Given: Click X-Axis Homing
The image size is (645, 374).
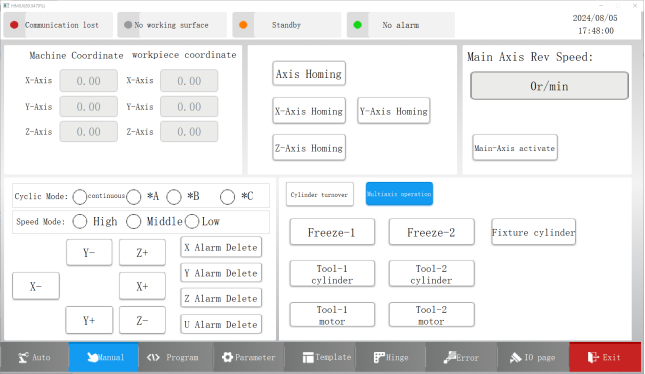Looking at the screenshot, I should point(309,111).
